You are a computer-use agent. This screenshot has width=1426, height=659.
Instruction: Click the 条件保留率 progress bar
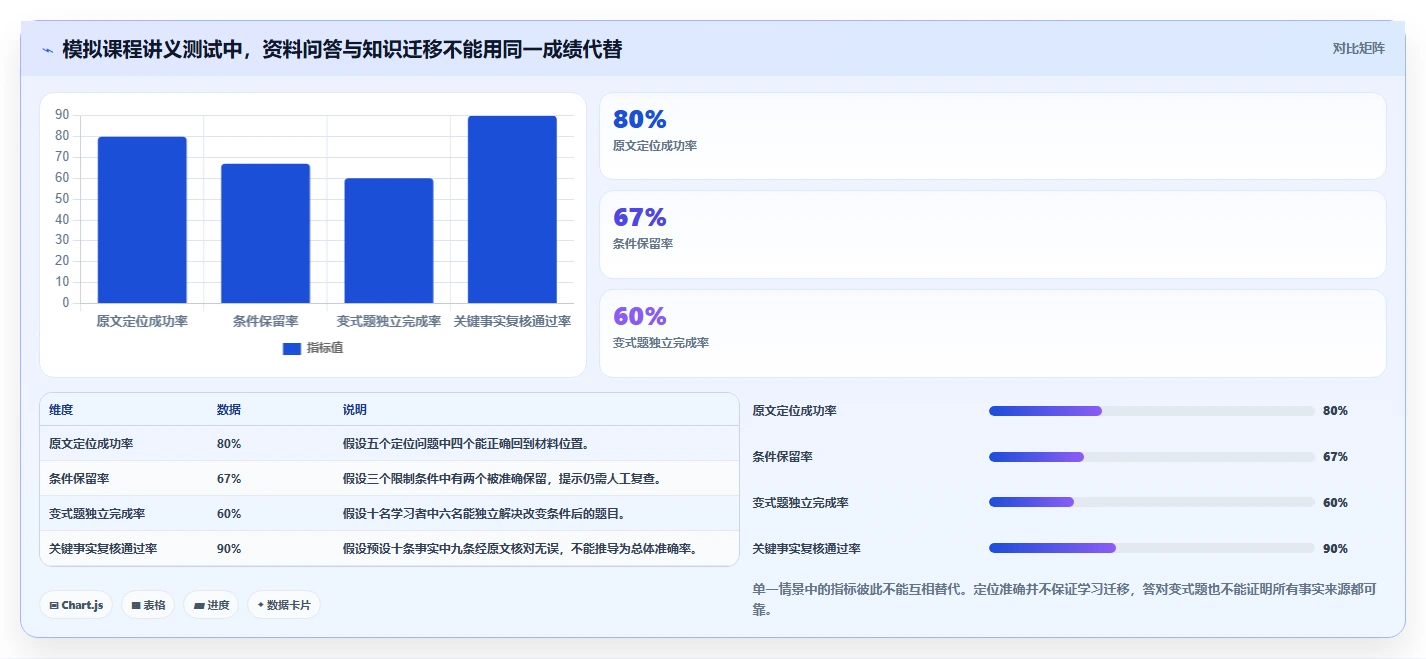tap(1151, 457)
